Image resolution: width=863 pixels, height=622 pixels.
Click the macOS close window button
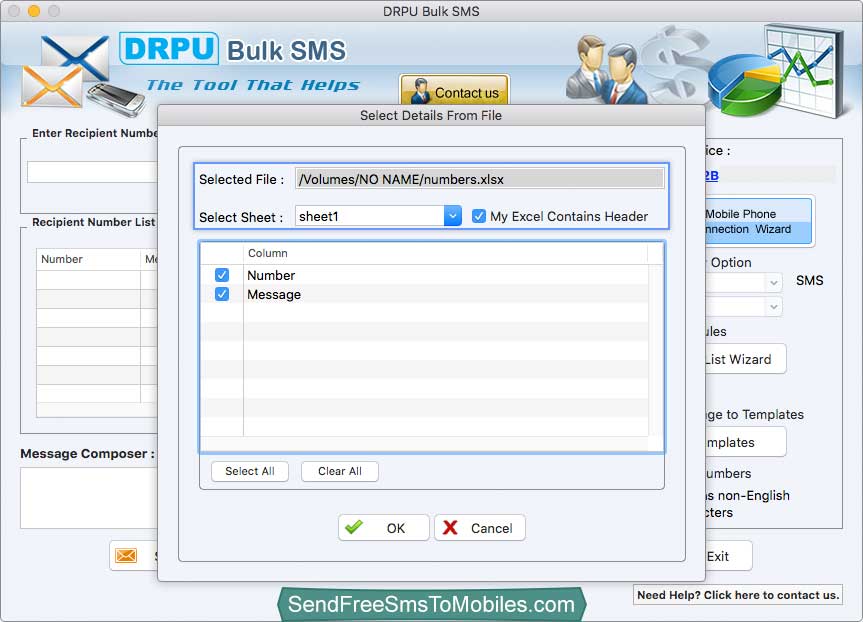tap(14, 10)
